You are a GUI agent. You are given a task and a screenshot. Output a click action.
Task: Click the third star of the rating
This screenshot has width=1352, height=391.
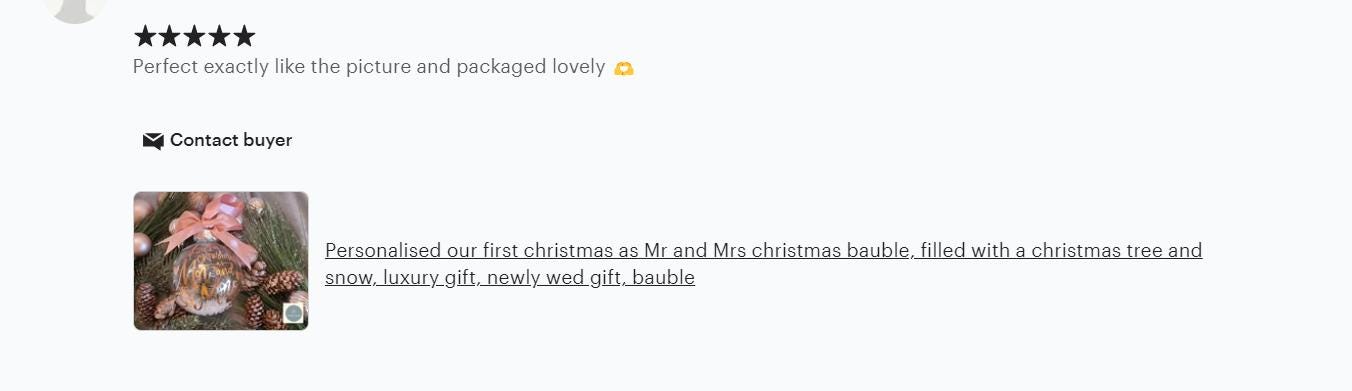click(194, 37)
